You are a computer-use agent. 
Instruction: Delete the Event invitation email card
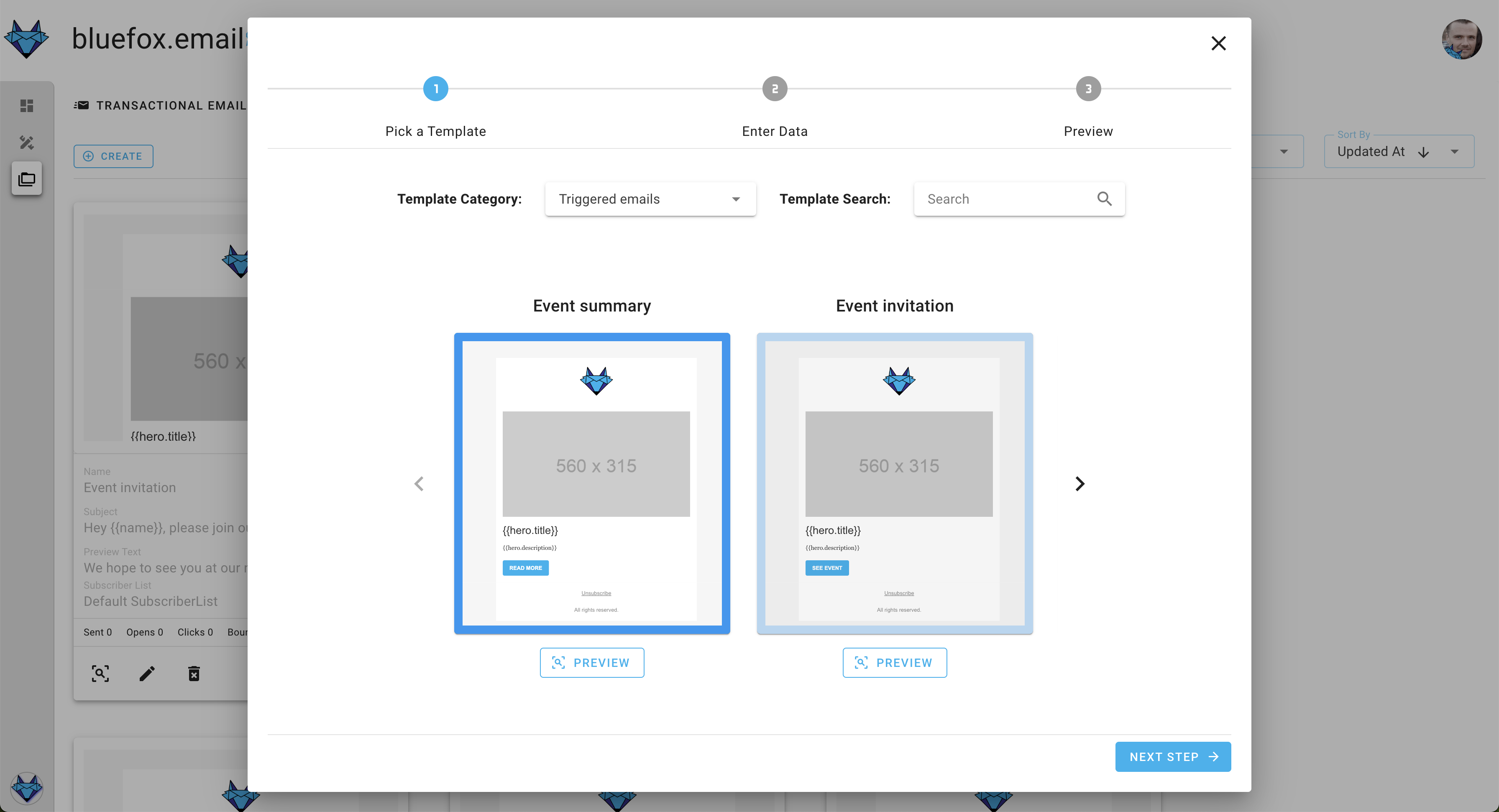(194, 674)
